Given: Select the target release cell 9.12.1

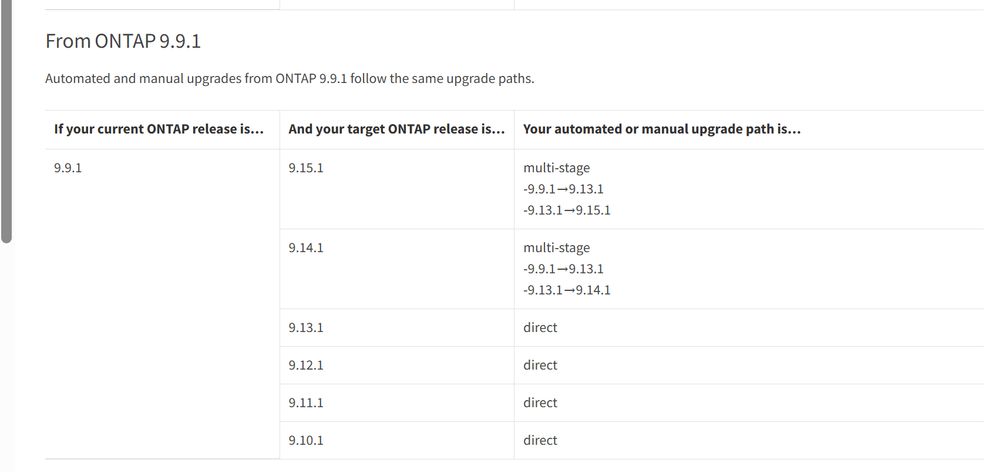Looking at the screenshot, I should pos(306,365).
